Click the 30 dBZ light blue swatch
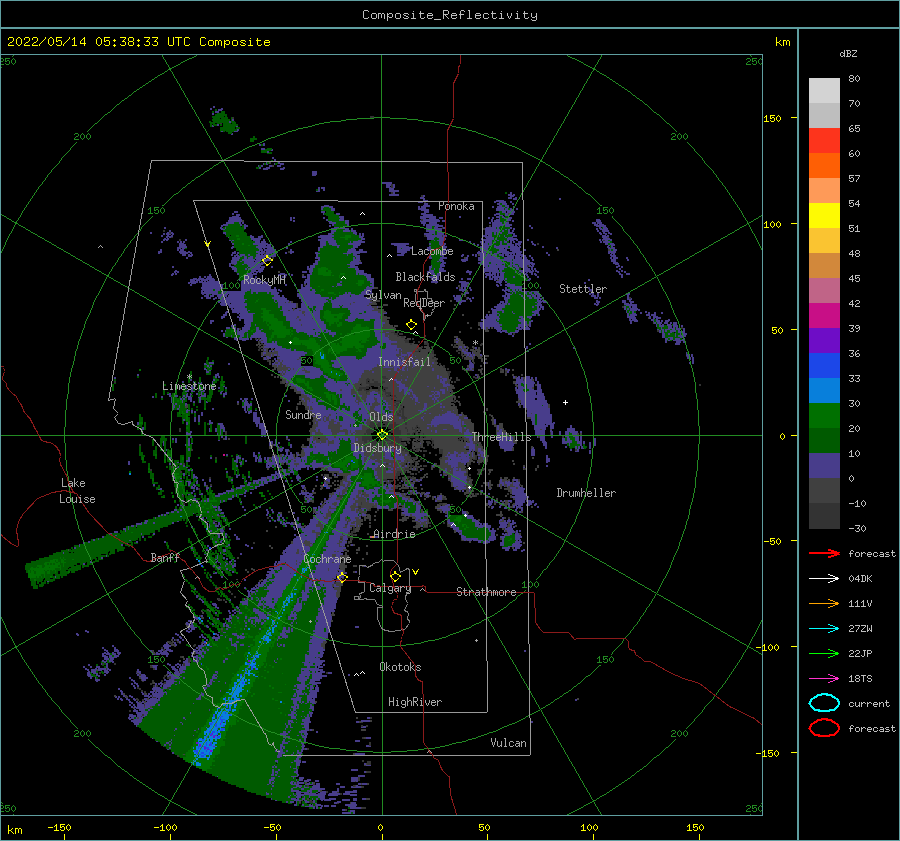 coord(824,390)
